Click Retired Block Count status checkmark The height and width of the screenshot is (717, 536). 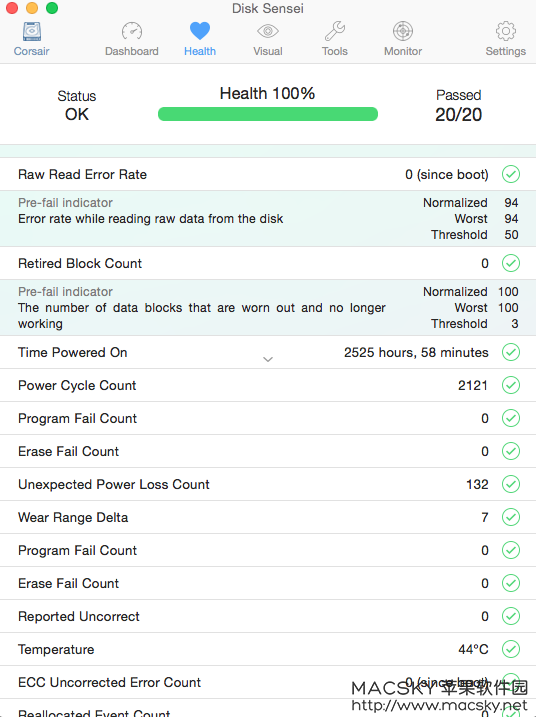511,263
